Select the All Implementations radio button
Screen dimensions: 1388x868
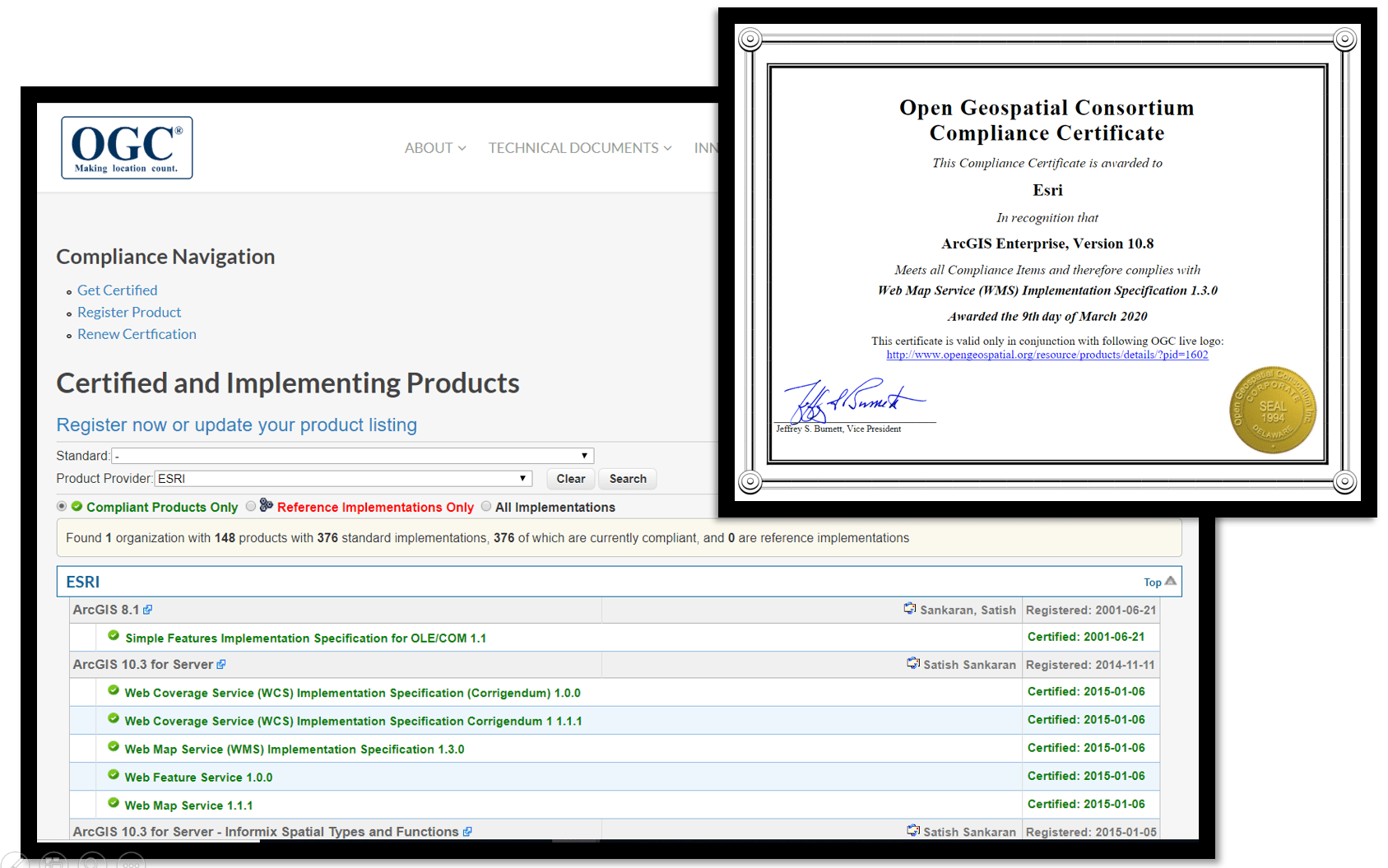click(485, 506)
